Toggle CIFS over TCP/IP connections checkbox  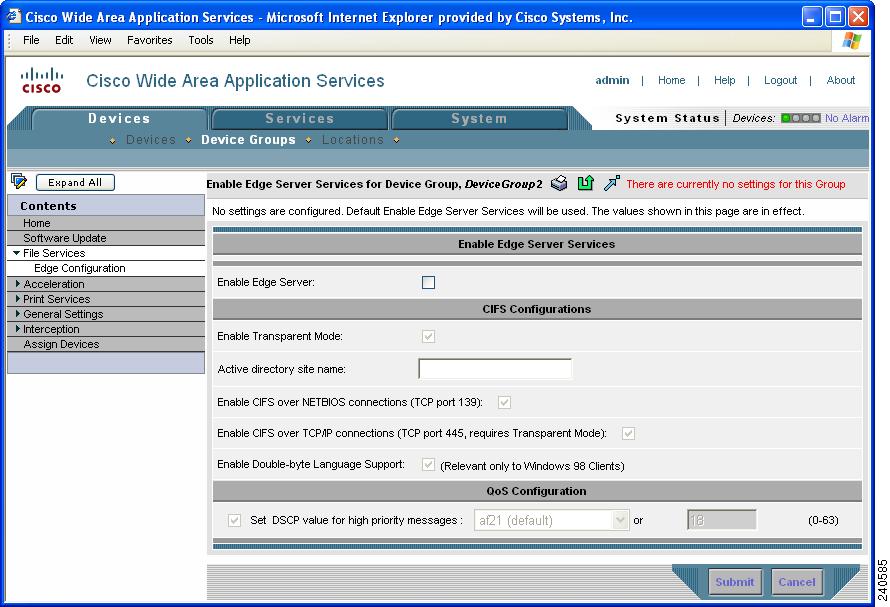pyautogui.click(x=628, y=433)
